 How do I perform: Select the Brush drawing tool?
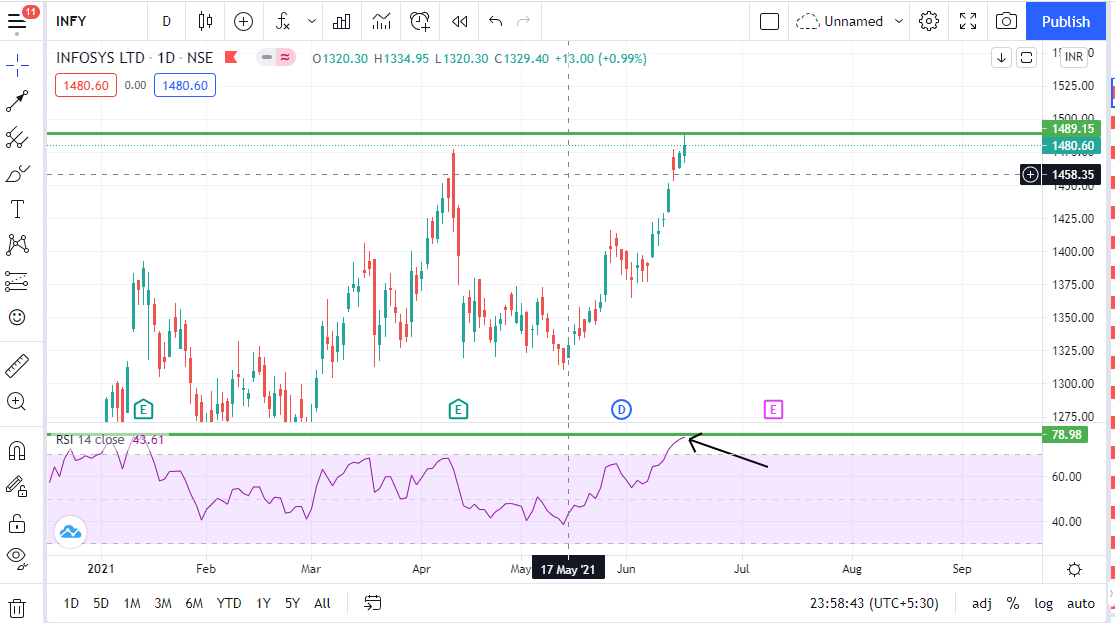coord(17,174)
